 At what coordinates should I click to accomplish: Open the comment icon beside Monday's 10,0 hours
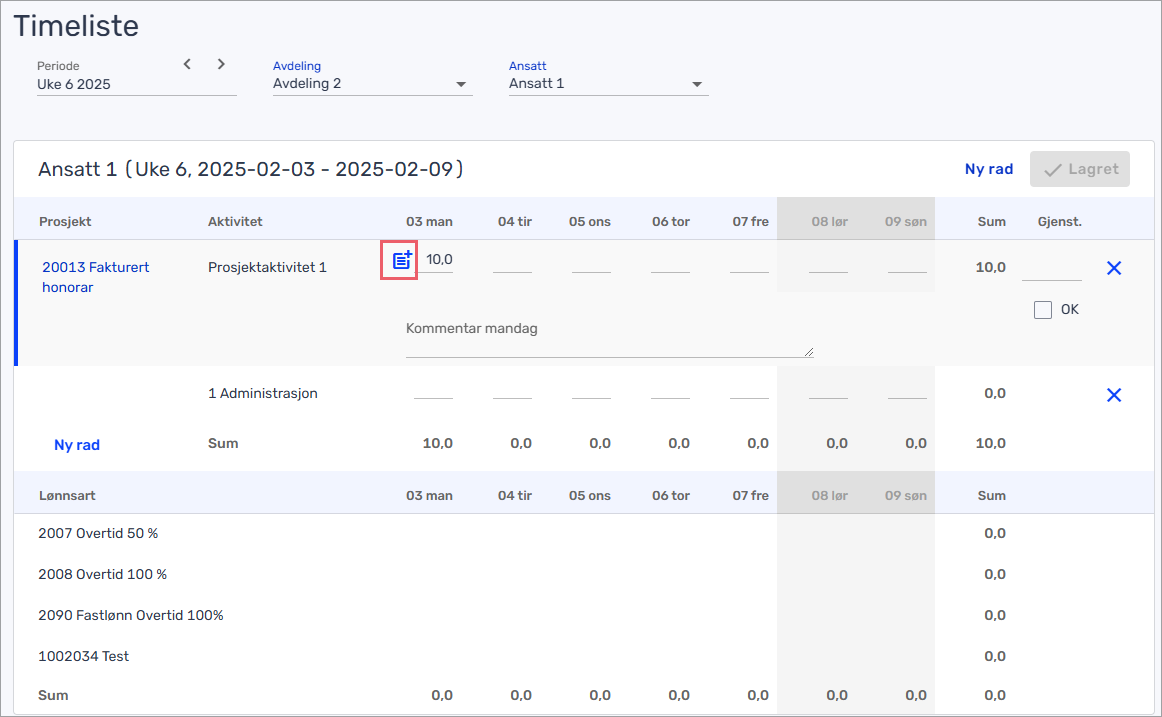[x=401, y=260]
